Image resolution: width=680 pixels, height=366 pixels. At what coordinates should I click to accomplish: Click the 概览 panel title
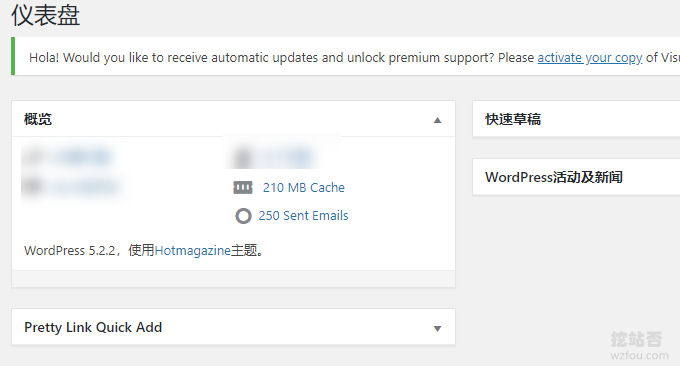[38, 119]
